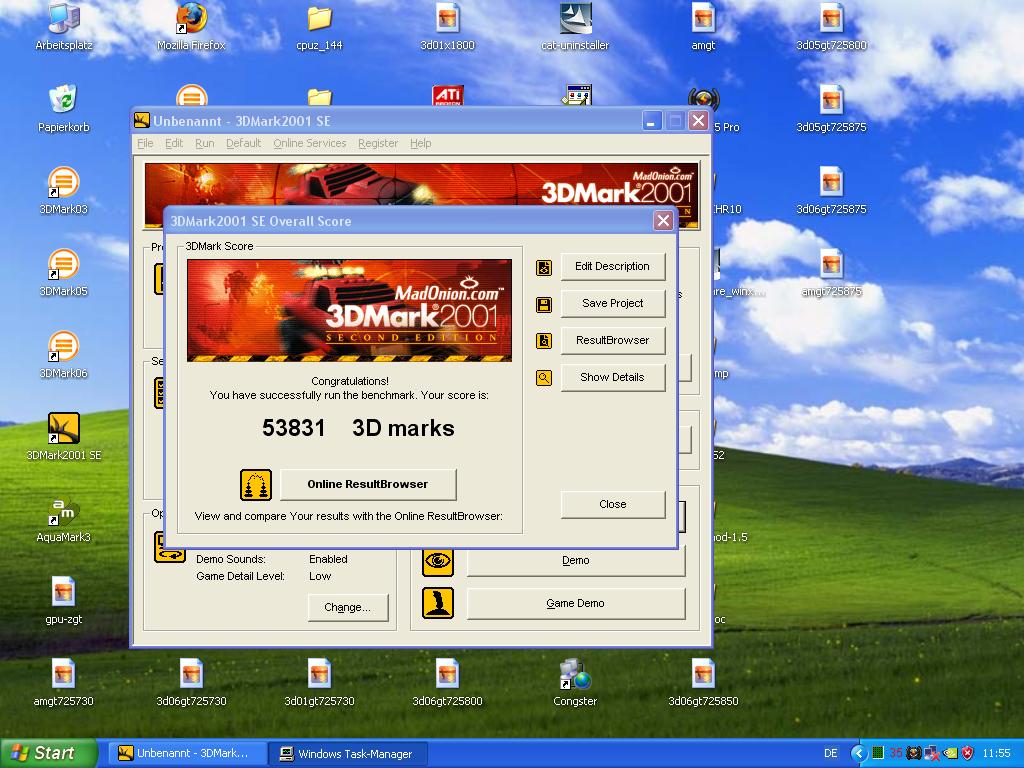Select the 3DMark05 desktop shortcut
1024x768 pixels.
[x=63, y=273]
